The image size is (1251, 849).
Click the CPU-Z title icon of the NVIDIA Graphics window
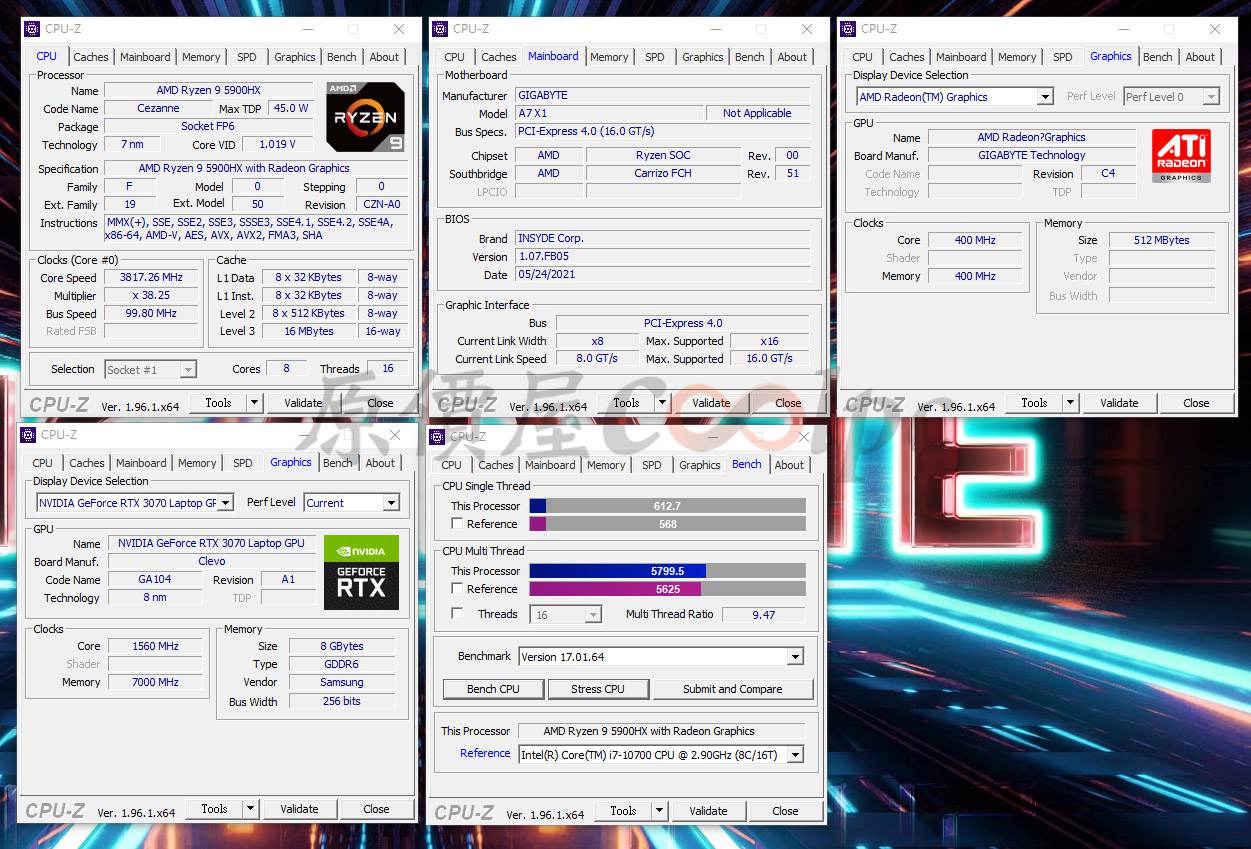click(28, 435)
